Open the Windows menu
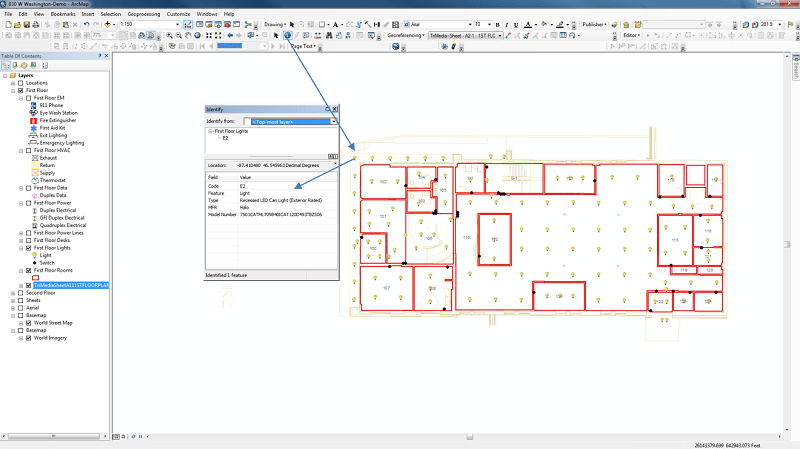Viewport: 800px width, 449px height. [x=207, y=14]
